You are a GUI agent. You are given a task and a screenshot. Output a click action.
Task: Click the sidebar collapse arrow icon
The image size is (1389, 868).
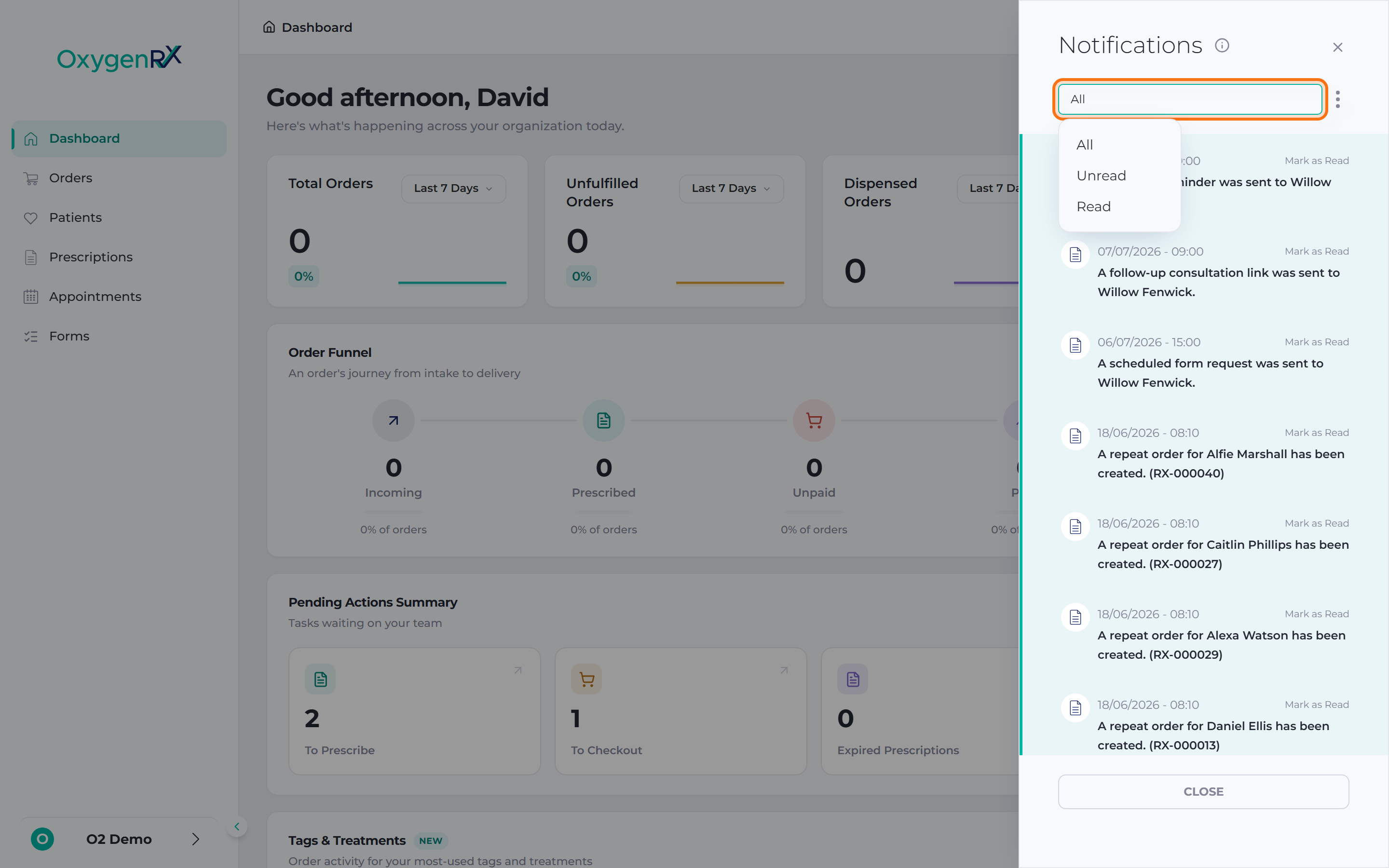[236, 827]
